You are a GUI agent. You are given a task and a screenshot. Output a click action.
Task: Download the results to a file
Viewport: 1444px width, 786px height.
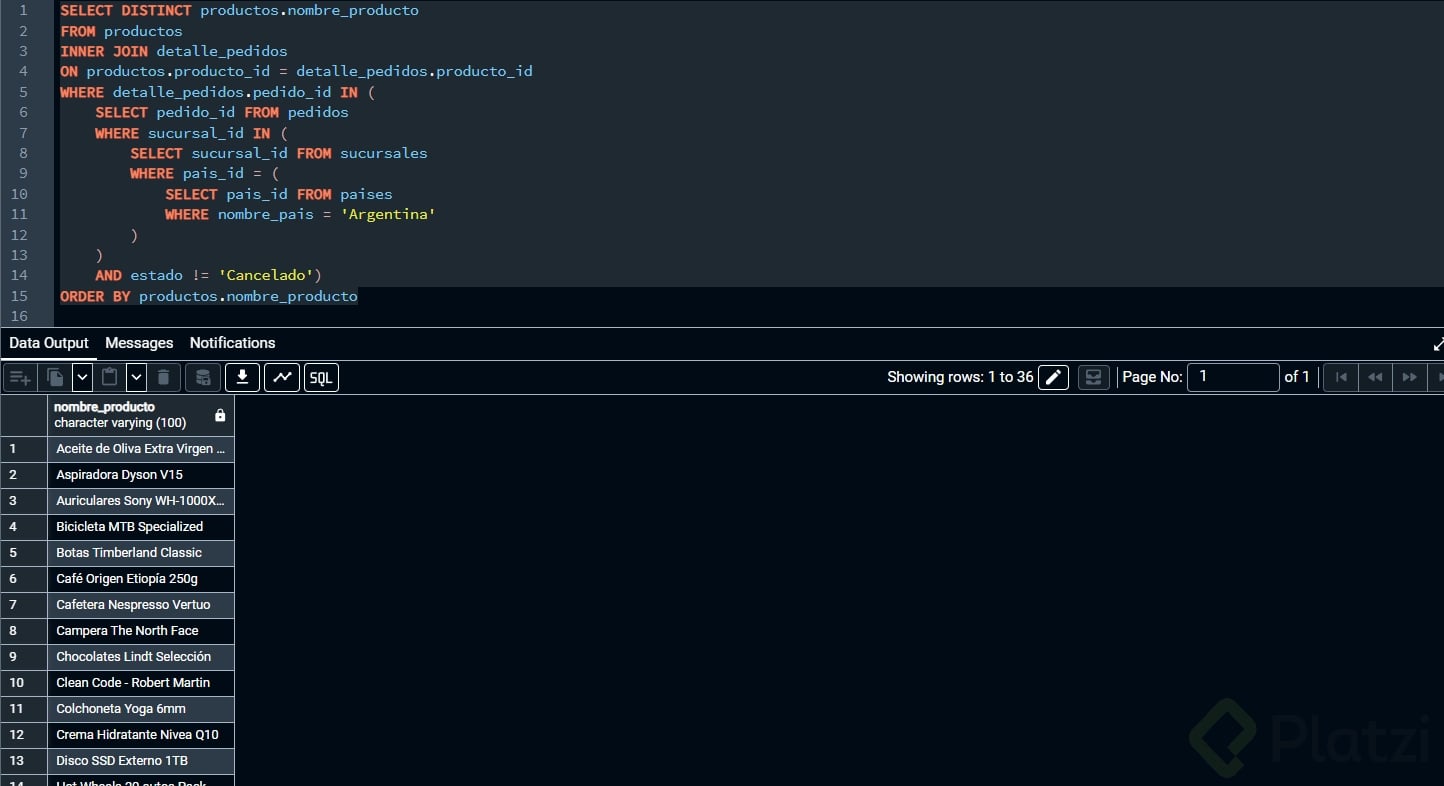click(242, 377)
